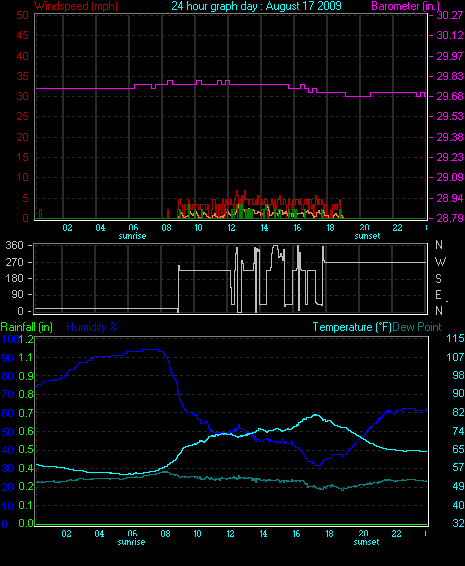Viewport: 465px width, 566px height.
Task: Click the 50 mph windspeed scale value
Action: click(22, 15)
